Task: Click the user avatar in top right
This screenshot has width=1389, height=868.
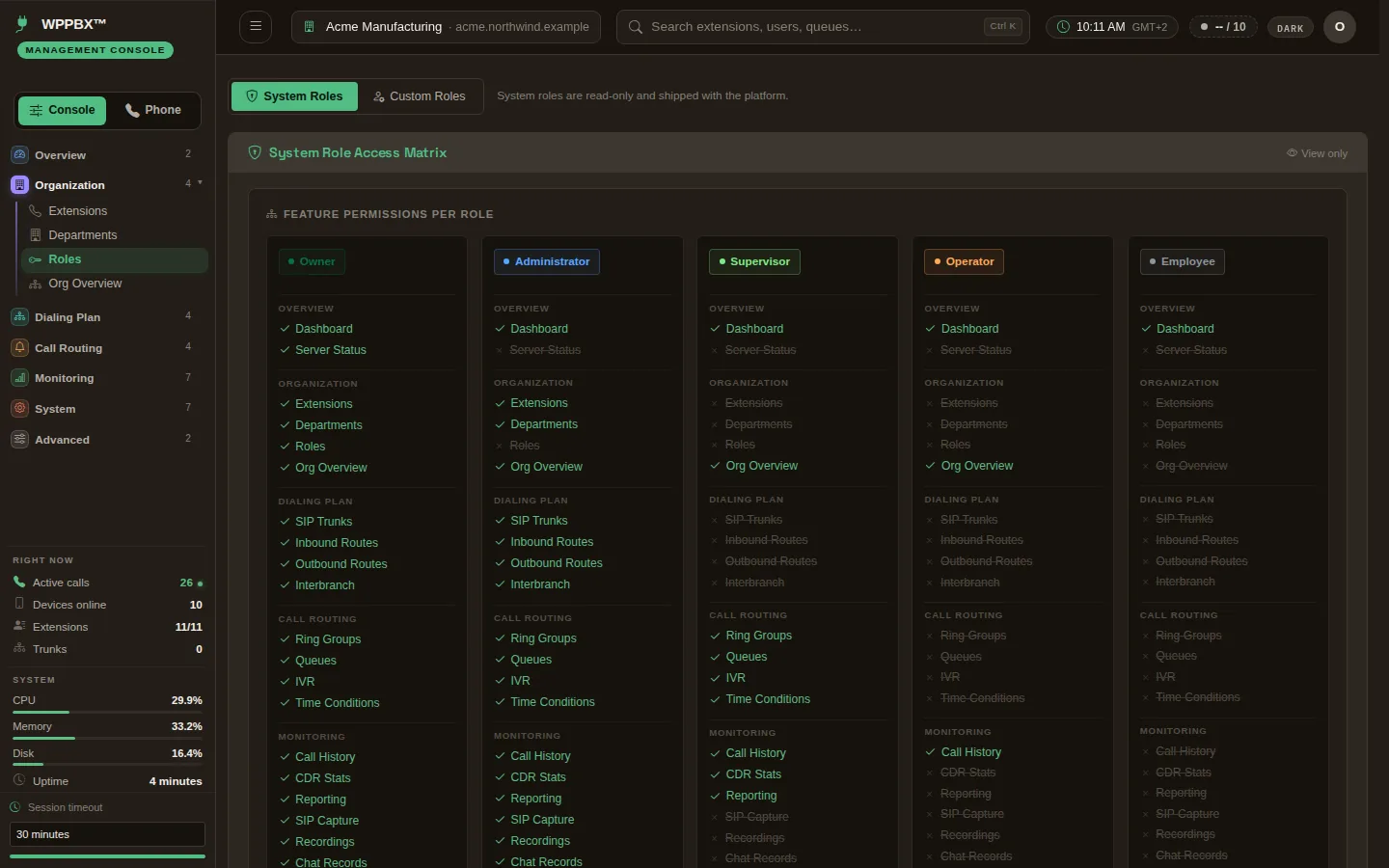Action: (1339, 27)
